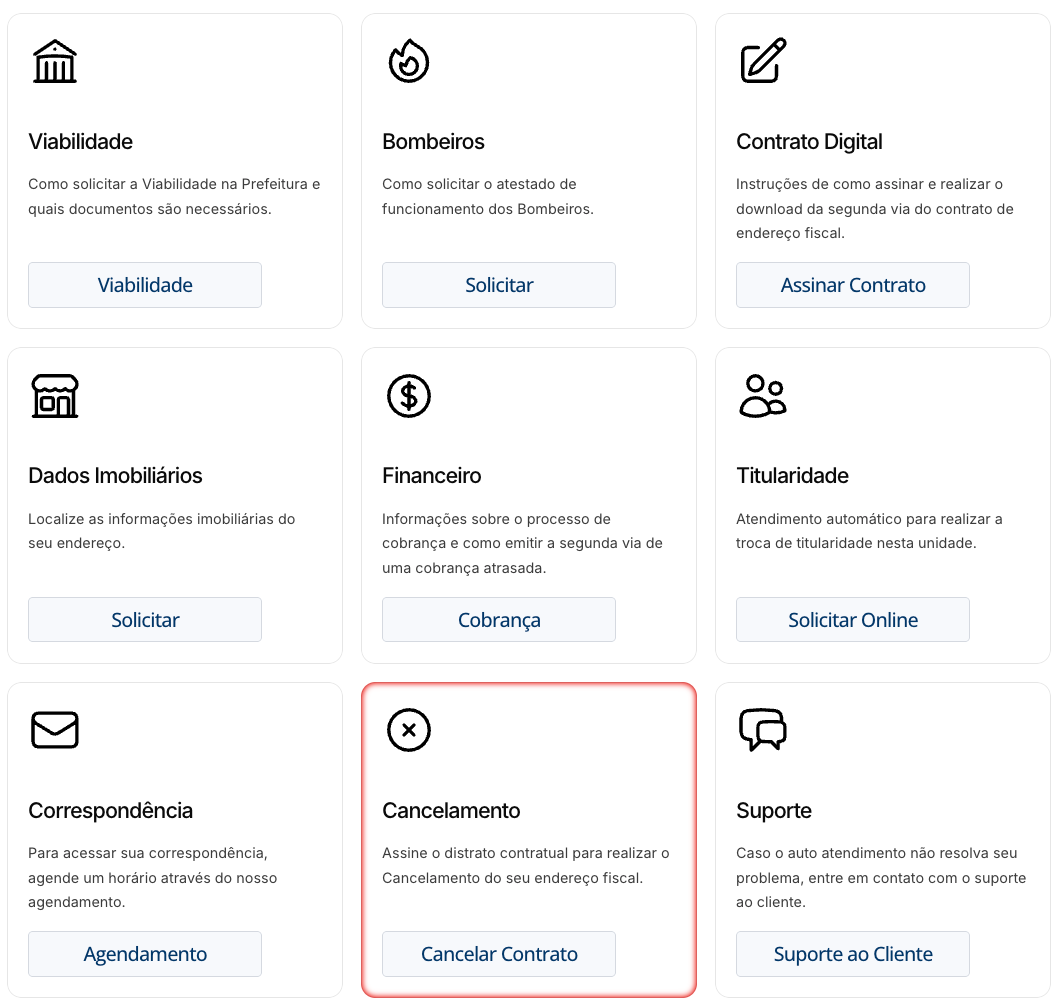Screen dimensions: 1059x1007
Task: Open the Viabilidade button
Action: coord(144,285)
